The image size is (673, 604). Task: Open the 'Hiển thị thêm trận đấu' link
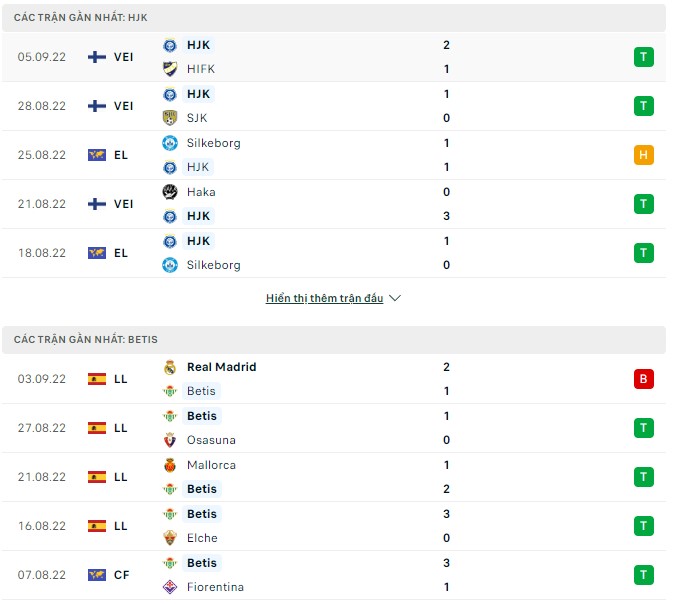point(324,298)
